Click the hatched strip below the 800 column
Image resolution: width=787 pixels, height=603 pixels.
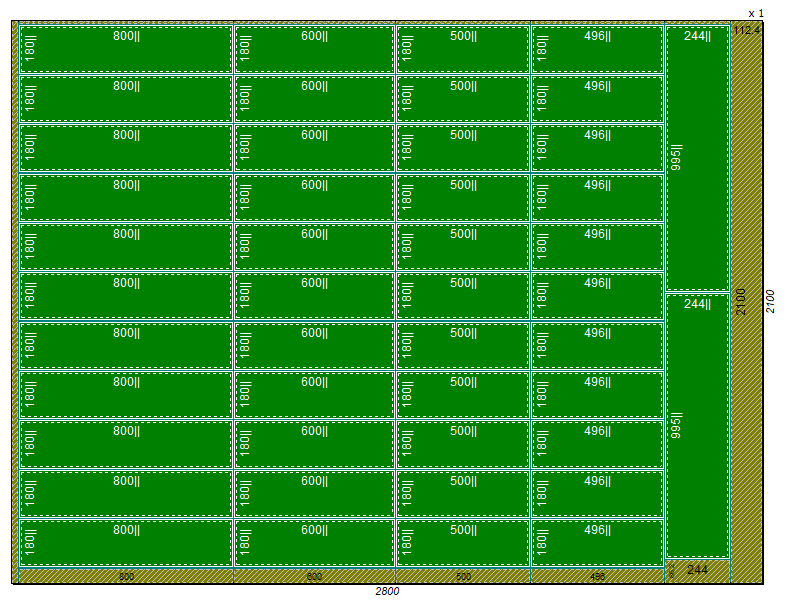pyautogui.click(x=126, y=576)
